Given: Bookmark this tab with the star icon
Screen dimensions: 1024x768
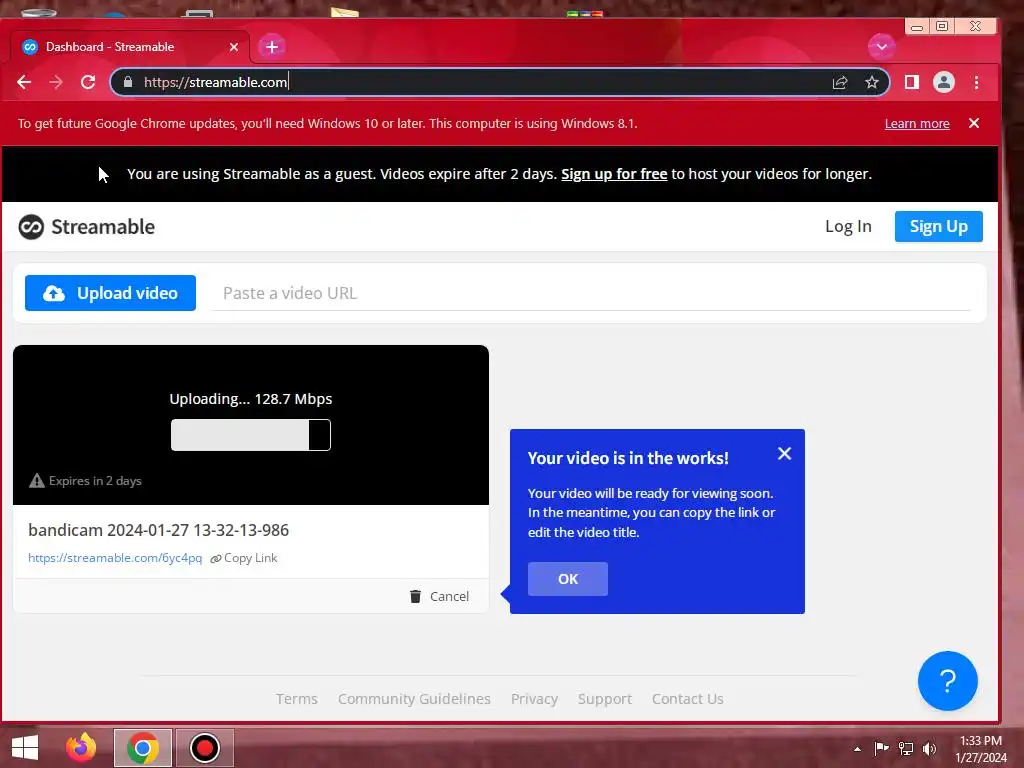Looking at the screenshot, I should click(872, 82).
